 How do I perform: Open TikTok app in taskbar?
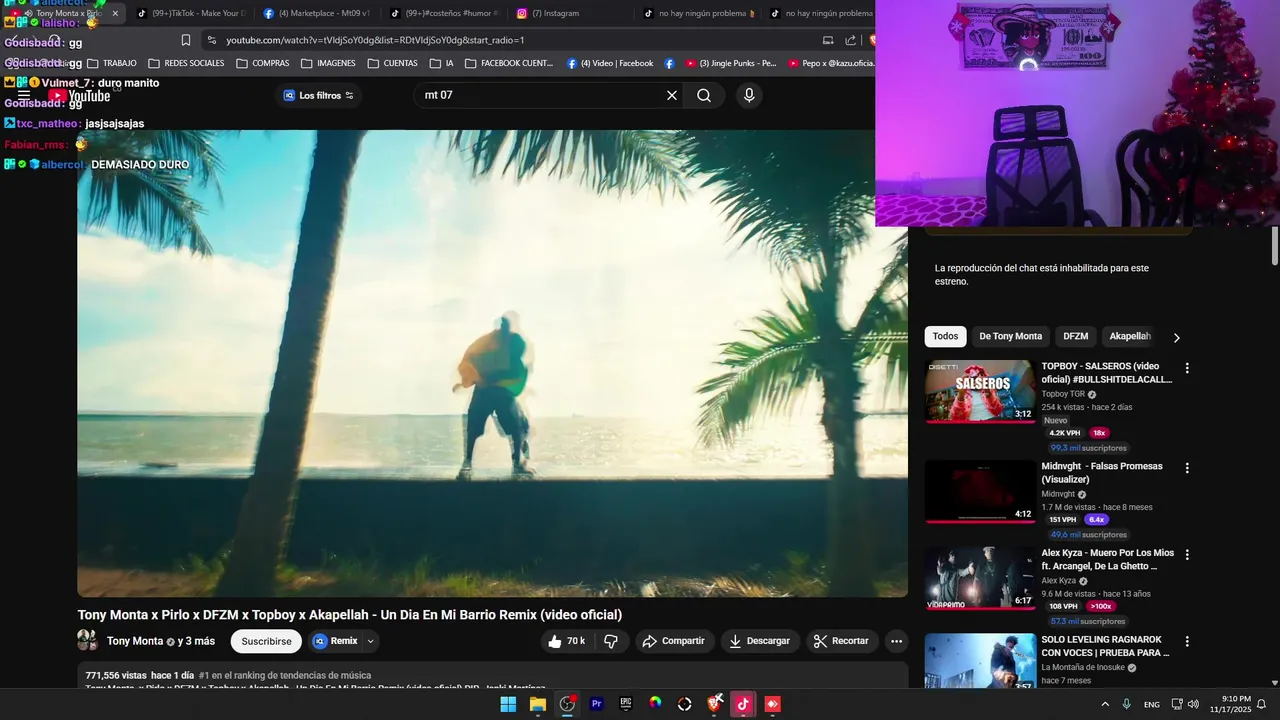click(743, 704)
